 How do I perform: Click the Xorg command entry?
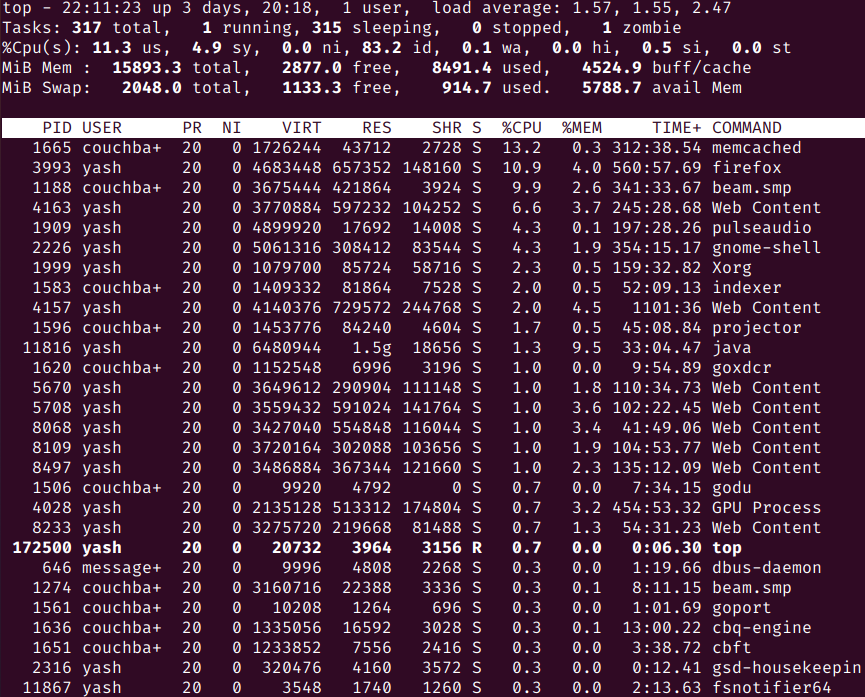731,268
